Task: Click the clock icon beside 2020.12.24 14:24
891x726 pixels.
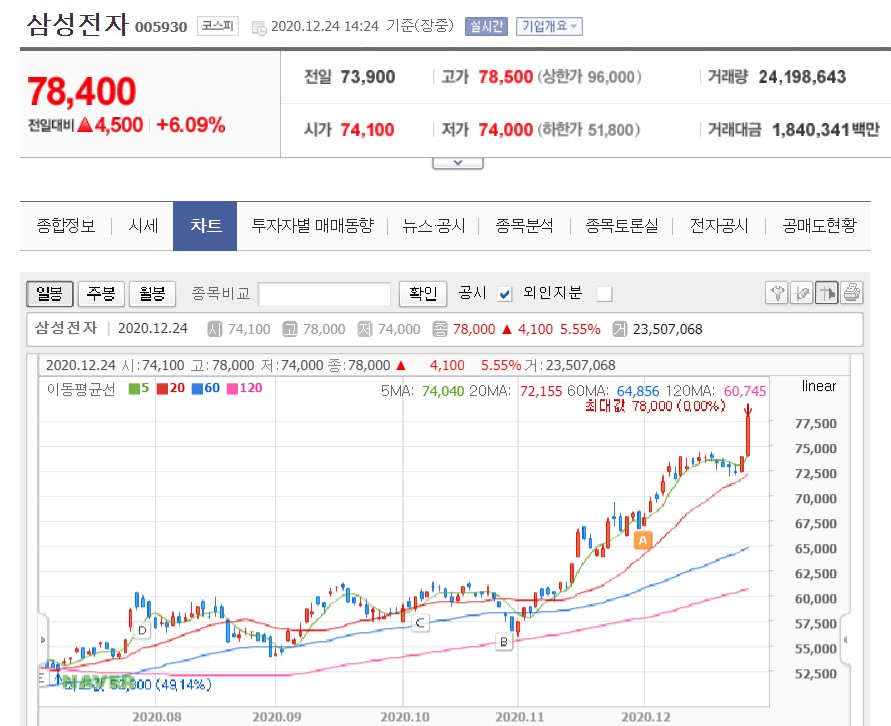Action: (259, 27)
